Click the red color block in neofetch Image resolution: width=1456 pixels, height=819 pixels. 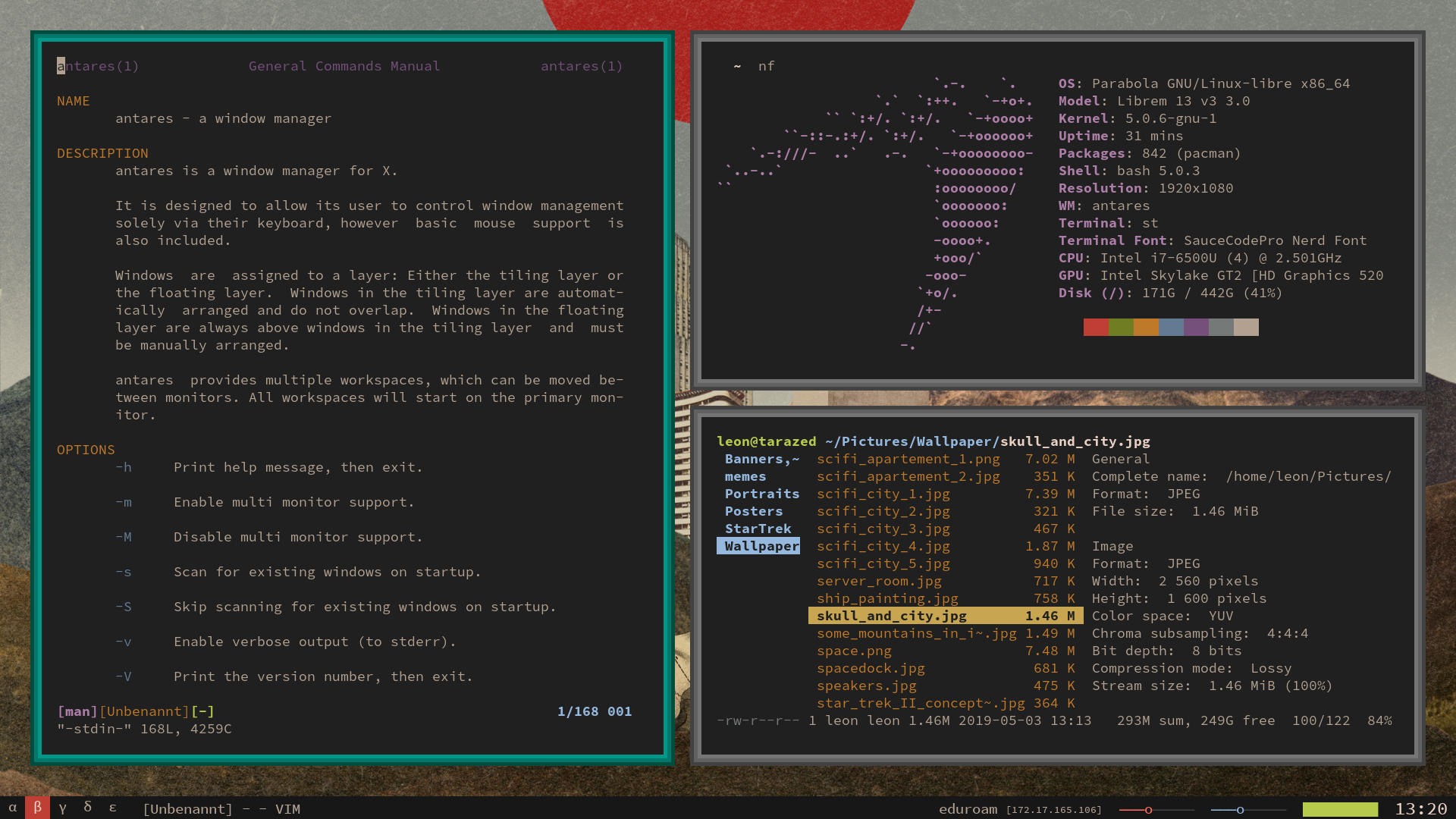pyautogui.click(x=1096, y=327)
